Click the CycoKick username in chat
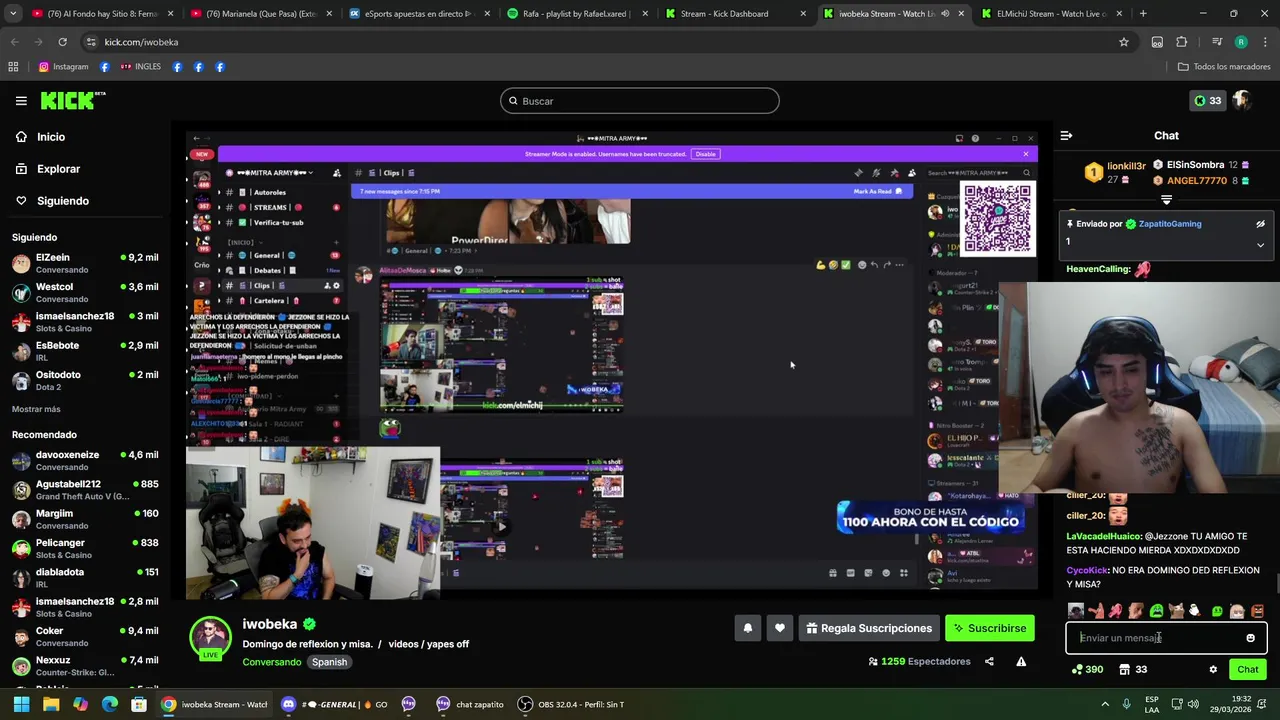 coord(1087,570)
